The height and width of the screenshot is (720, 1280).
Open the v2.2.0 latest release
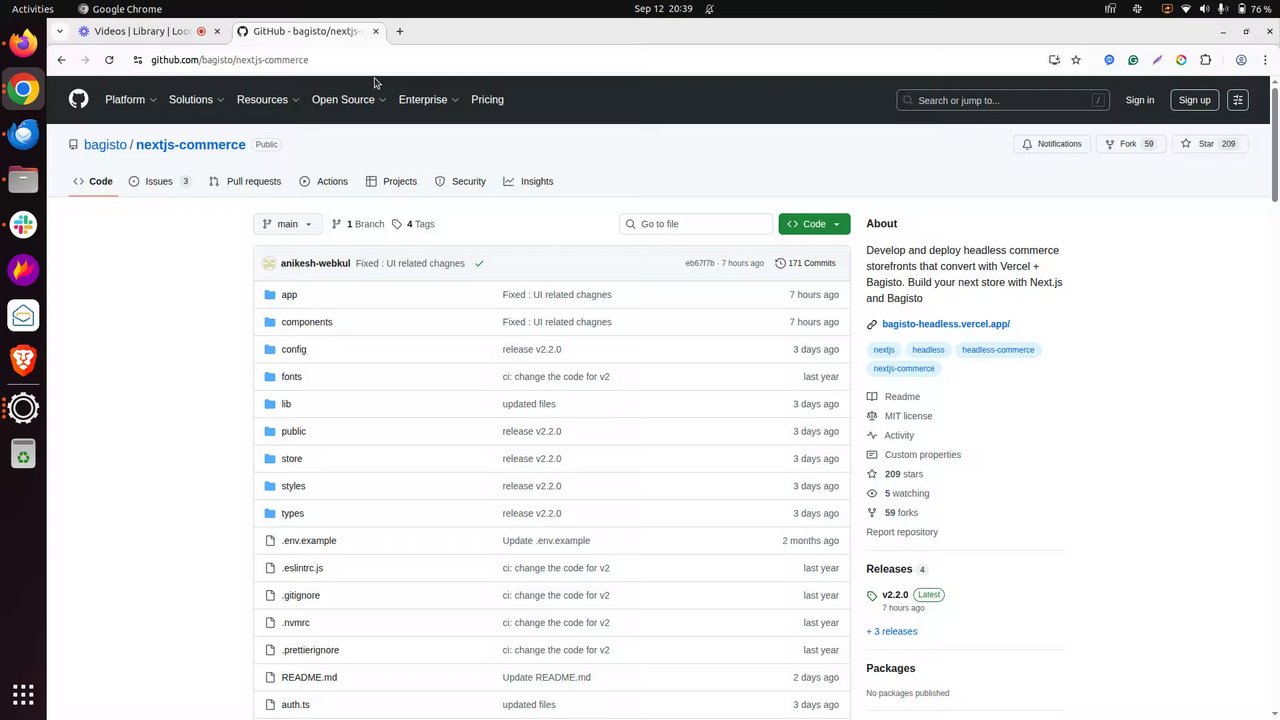(895, 594)
